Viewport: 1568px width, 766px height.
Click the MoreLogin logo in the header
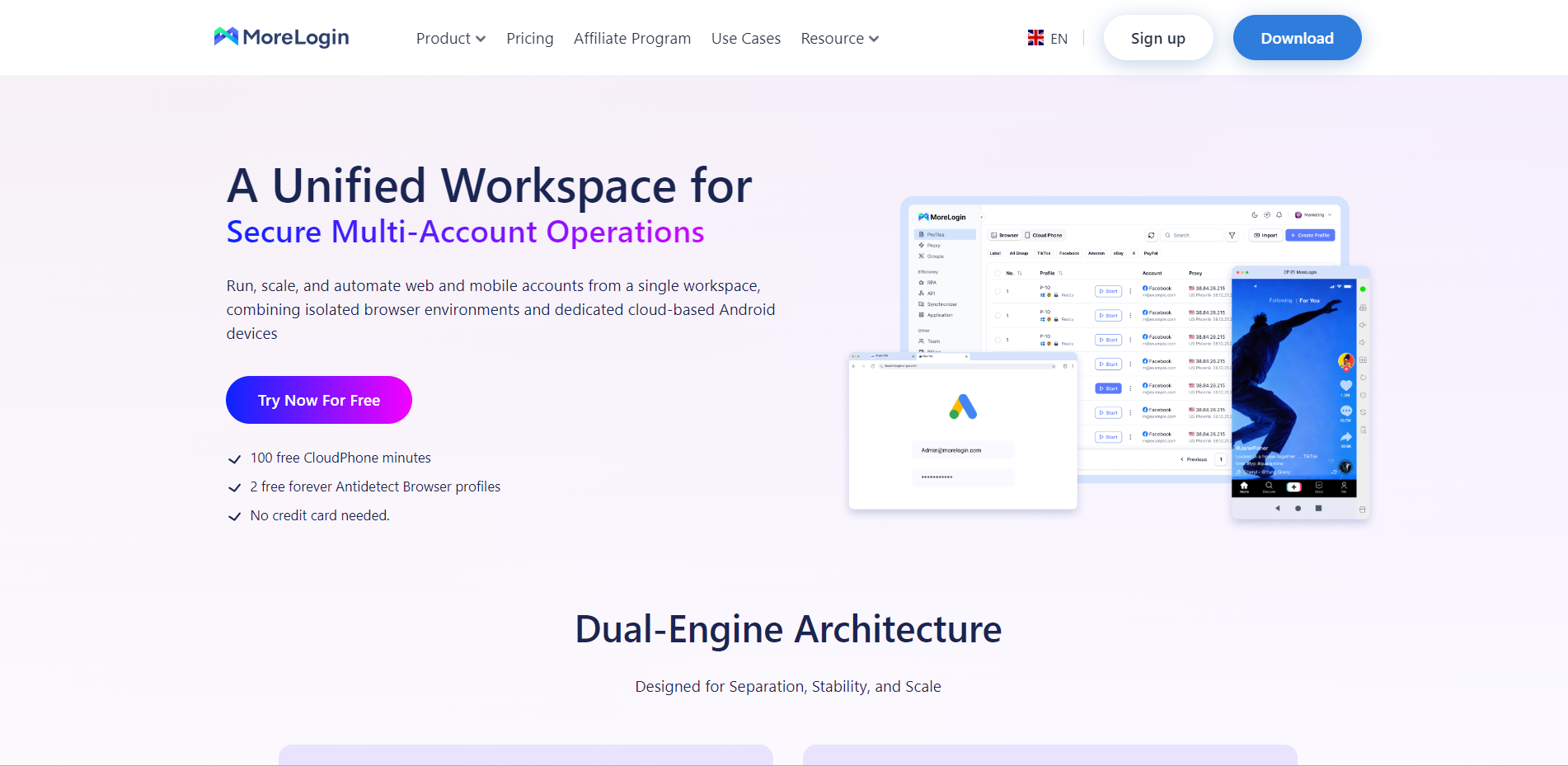(281, 37)
